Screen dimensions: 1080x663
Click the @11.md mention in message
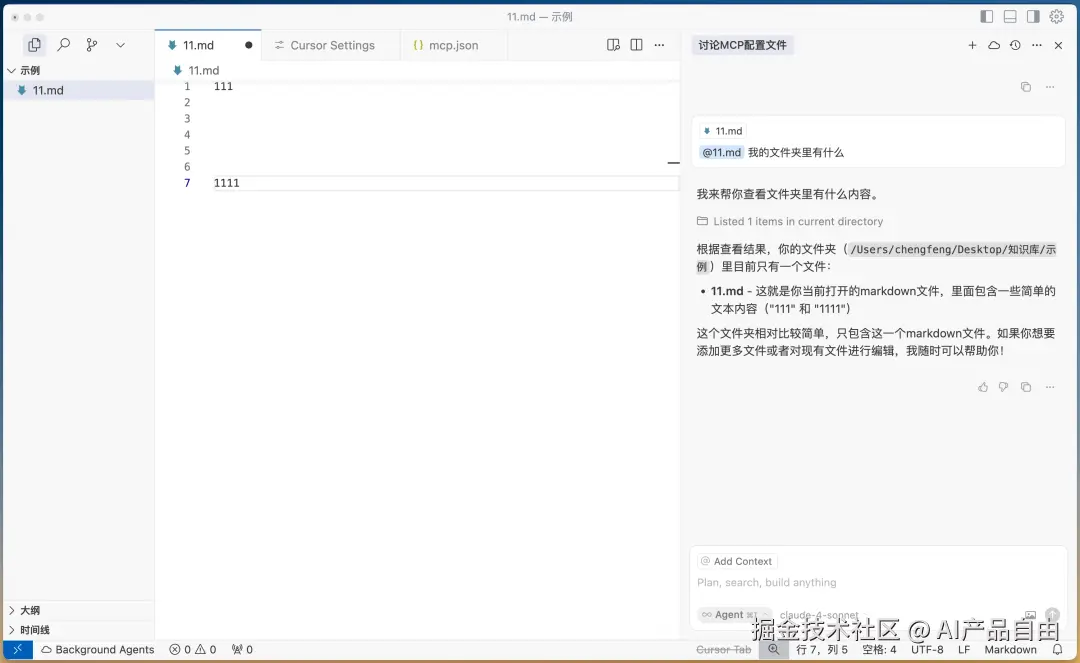coord(721,152)
